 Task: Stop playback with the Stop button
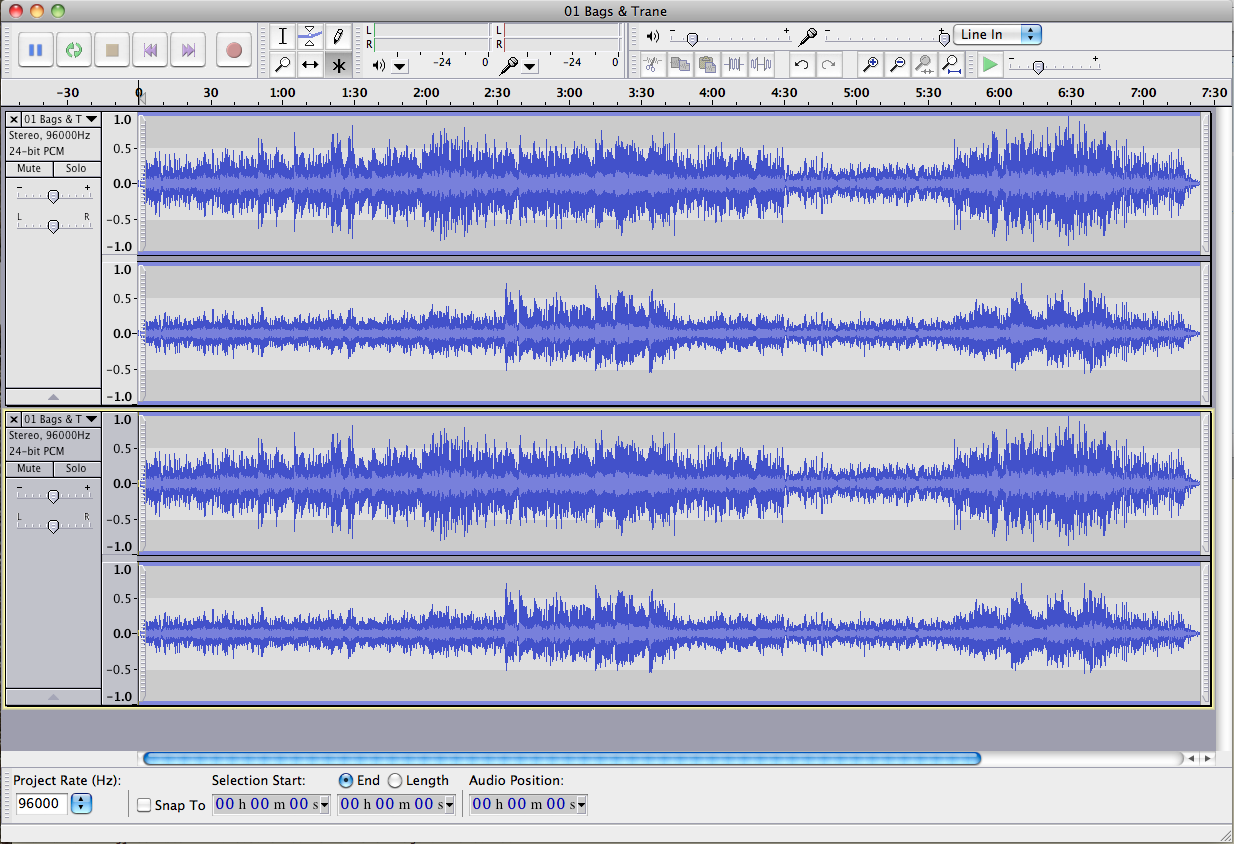point(112,49)
